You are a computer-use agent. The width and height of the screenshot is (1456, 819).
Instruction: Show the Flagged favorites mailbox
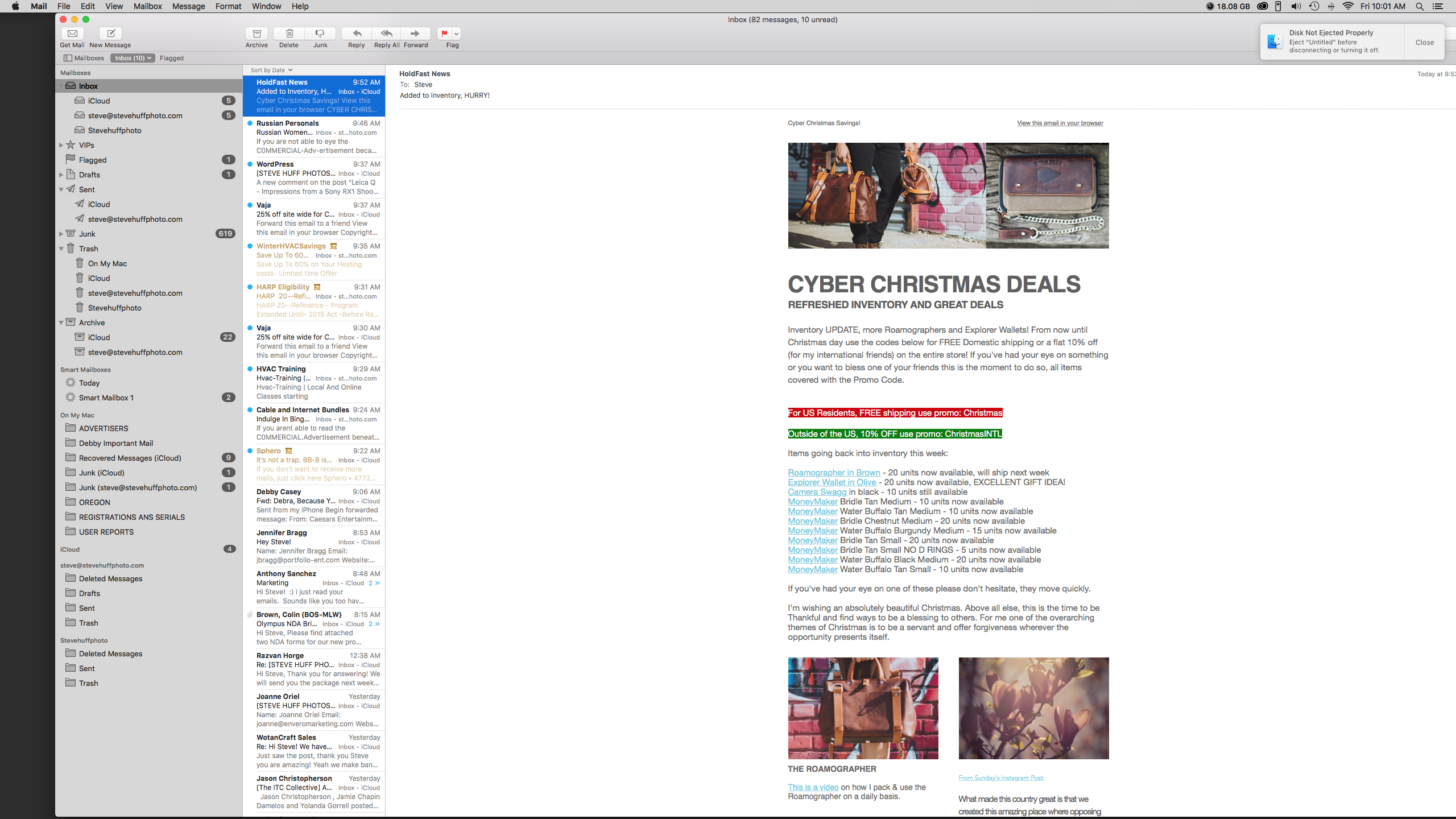pyautogui.click(x=172, y=58)
